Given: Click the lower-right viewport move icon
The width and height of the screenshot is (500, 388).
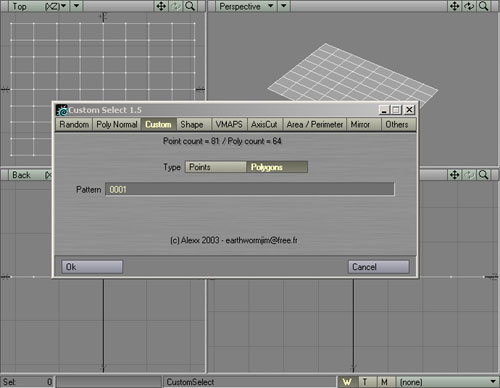Looking at the screenshot, I should (455, 175).
